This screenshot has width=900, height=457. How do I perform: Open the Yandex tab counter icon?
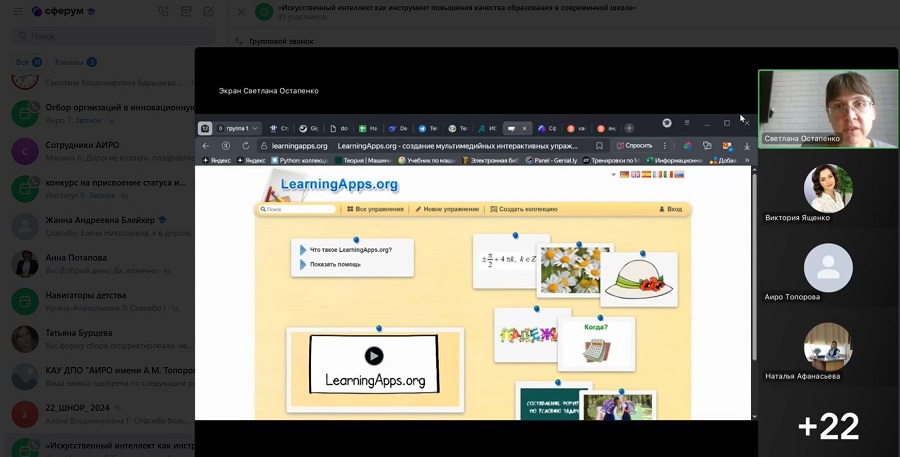pyautogui.click(x=205, y=129)
